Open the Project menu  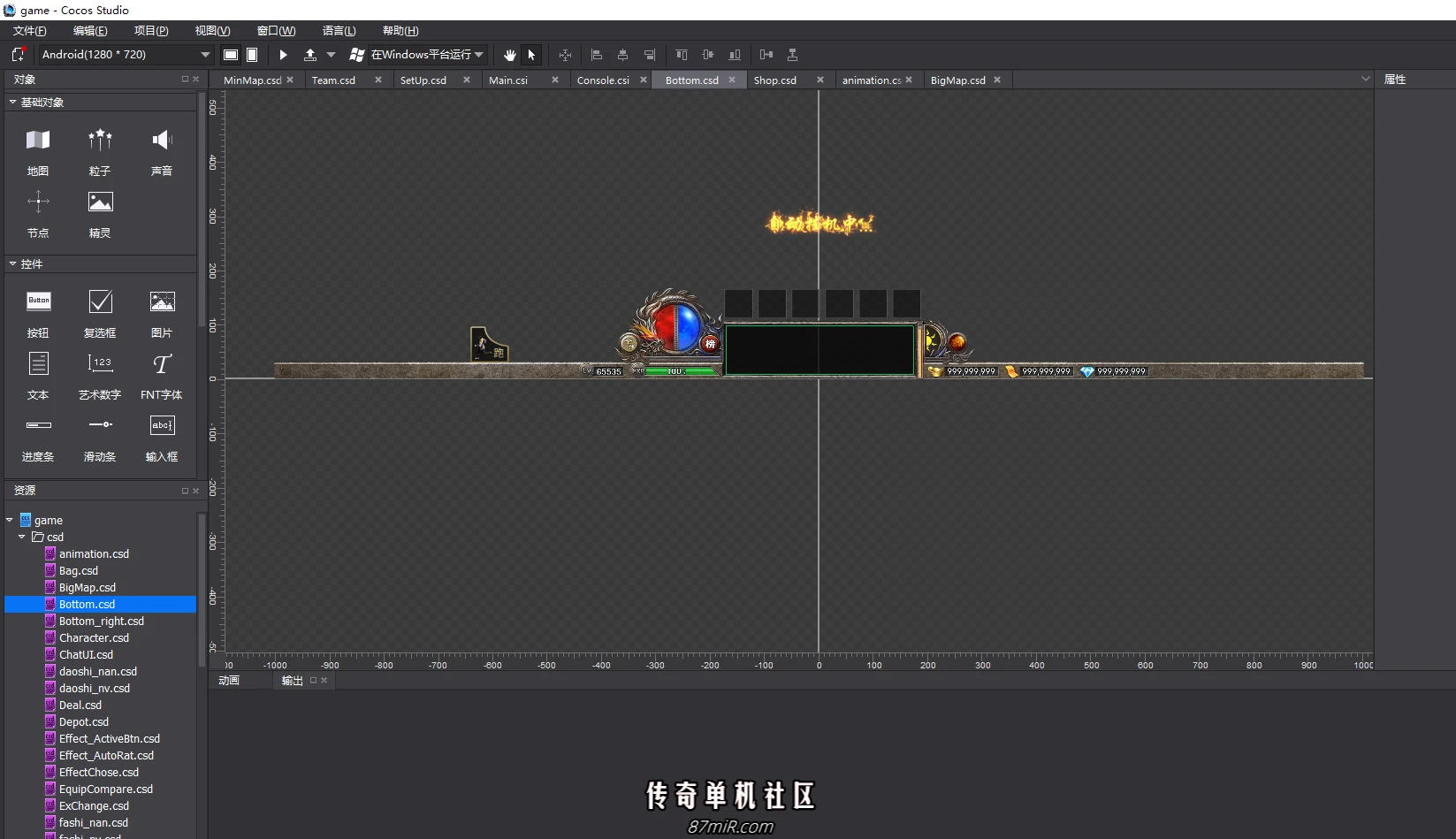tap(151, 31)
